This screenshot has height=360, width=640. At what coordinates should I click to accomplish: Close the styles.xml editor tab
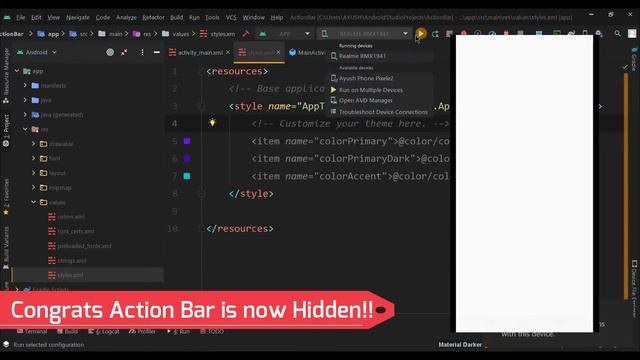278,52
